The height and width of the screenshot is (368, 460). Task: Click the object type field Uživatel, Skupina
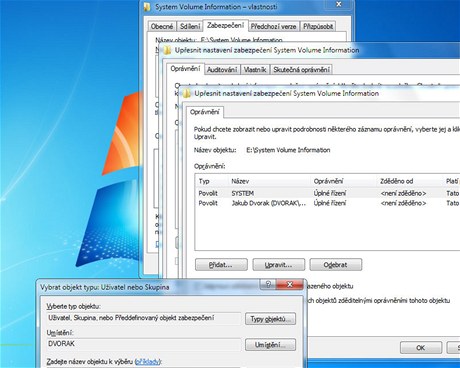pyautogui.click(x=144, y=318)
